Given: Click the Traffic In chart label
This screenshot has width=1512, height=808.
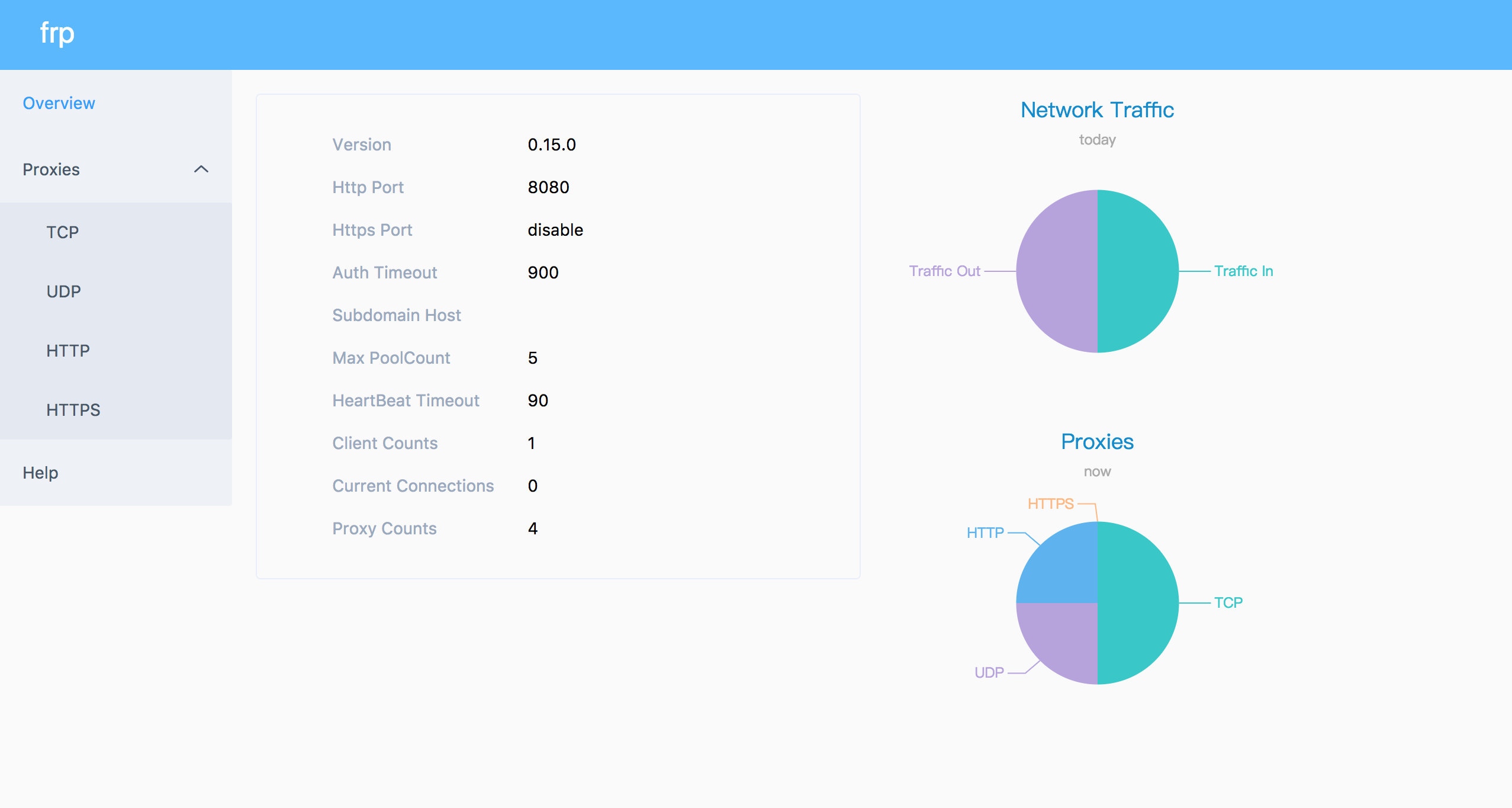Looking at the screenshot, I should (x=1243, y=271).
